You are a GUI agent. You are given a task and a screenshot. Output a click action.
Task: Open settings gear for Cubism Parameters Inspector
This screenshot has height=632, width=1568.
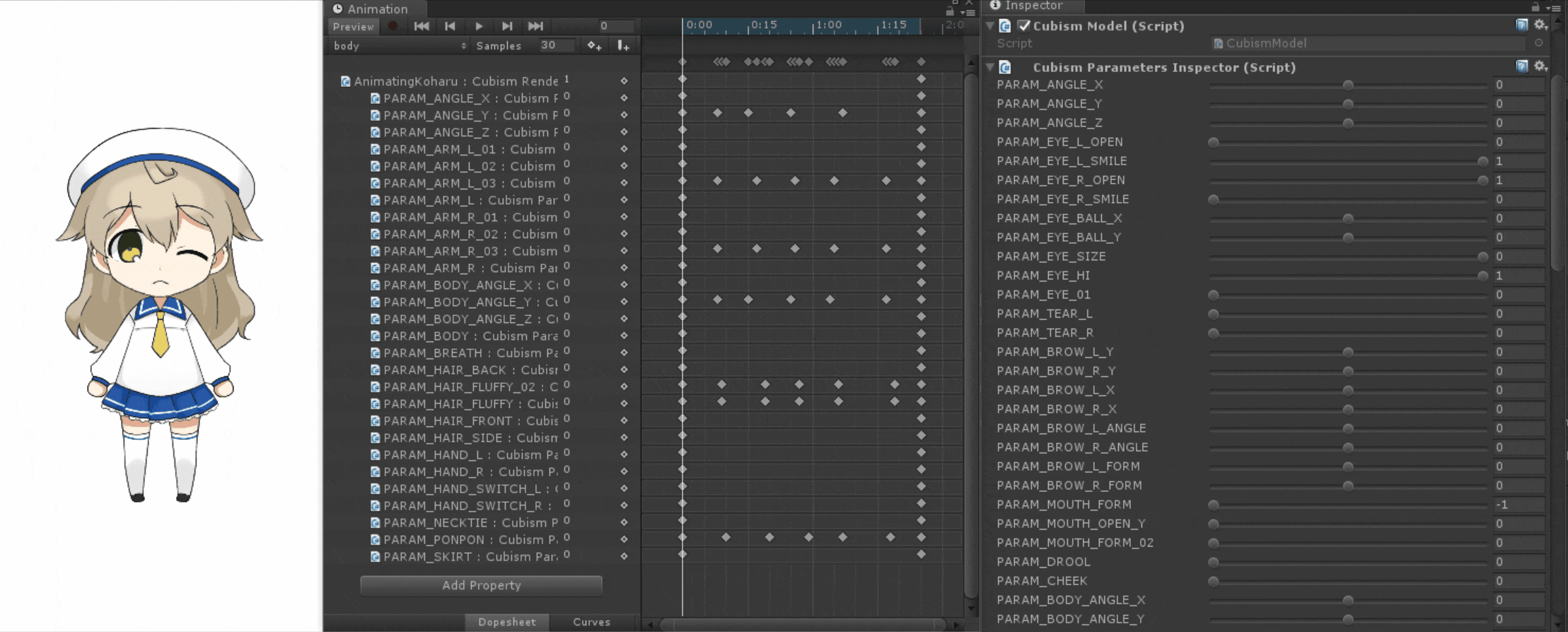[1540, 66]
